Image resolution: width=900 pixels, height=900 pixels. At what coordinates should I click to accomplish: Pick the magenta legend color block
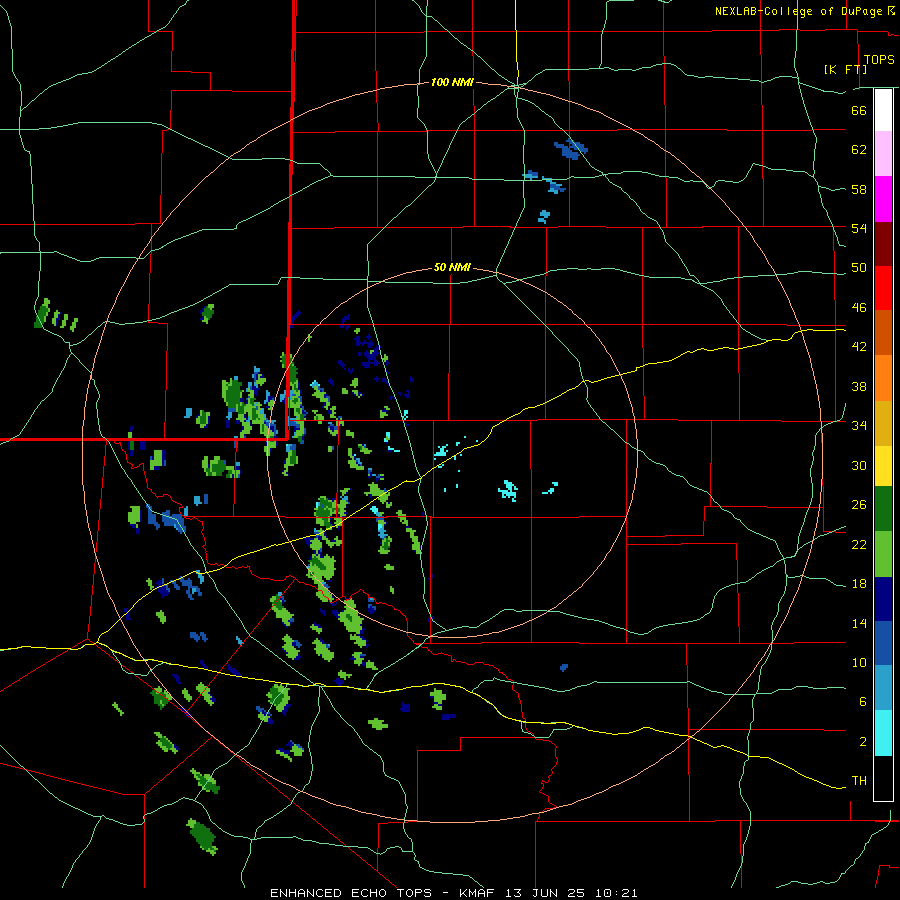coord(883,199)
